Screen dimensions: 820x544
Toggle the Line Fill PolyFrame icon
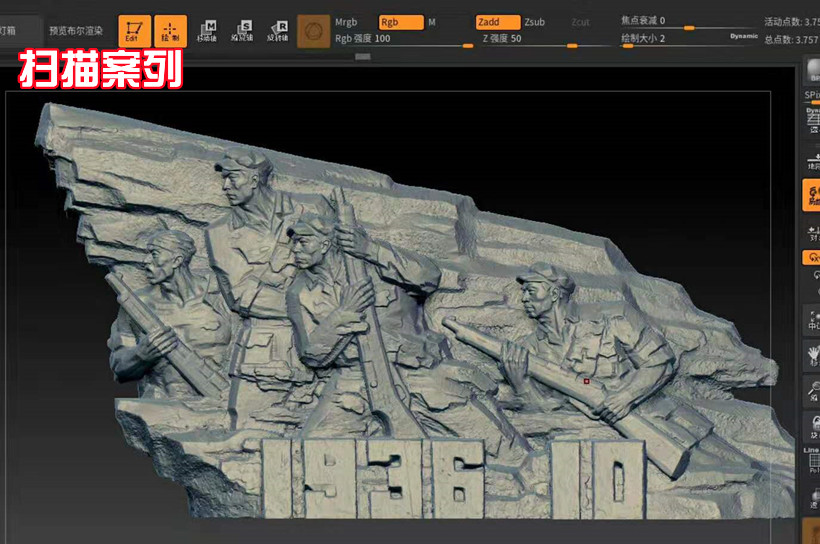coord(812,460)
